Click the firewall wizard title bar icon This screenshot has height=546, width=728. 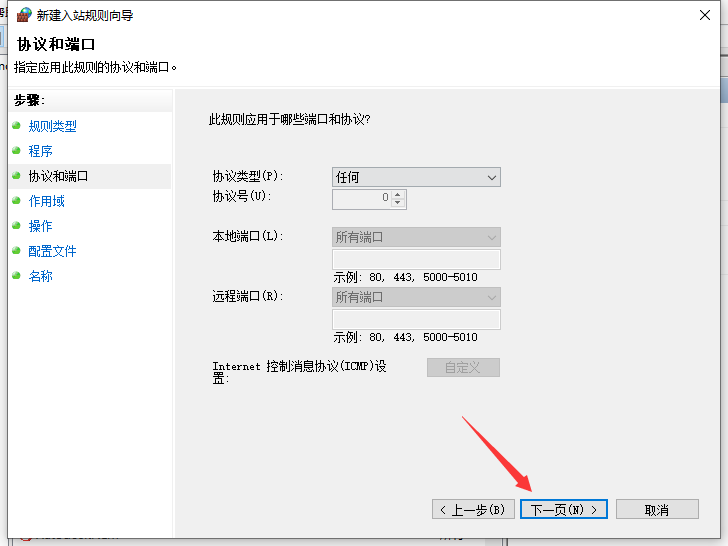(24, 15)
